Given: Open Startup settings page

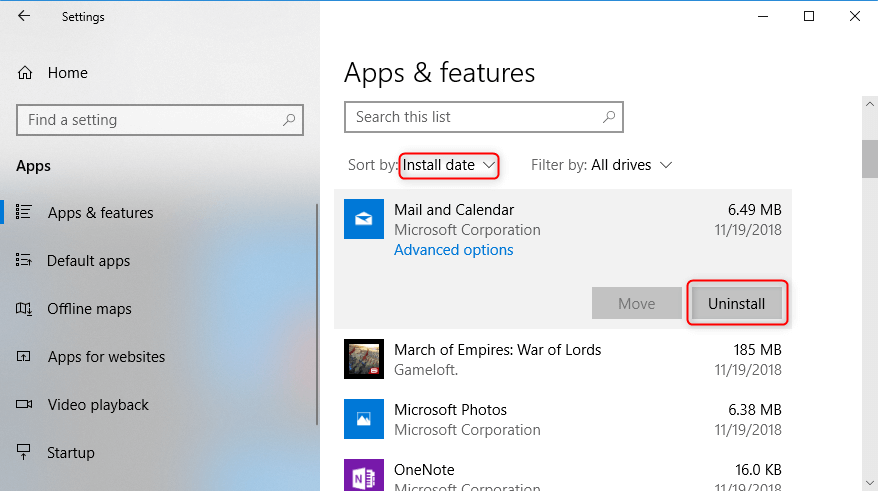Looking at the screenshot, I should tap(71, 452).
